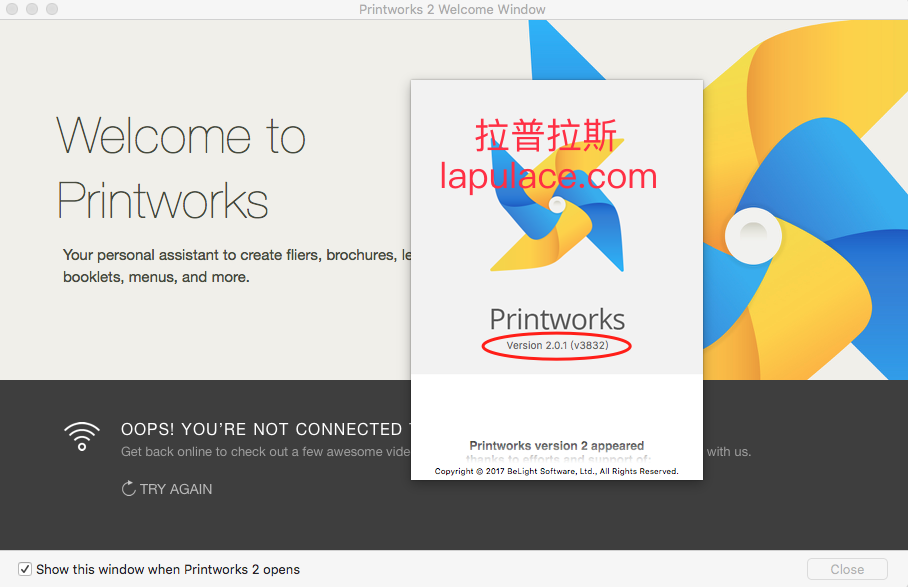Click 'Get back online' message text

coord(265,452)
